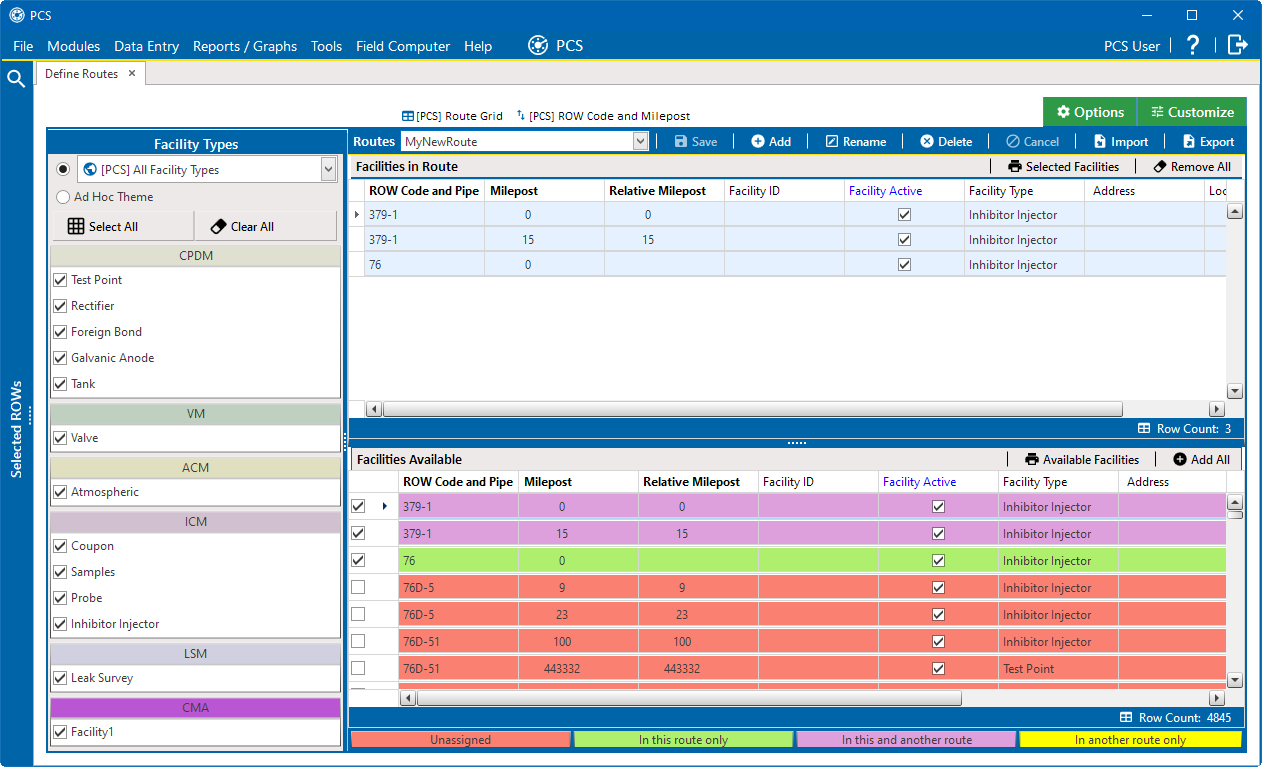Toggle Facility Active for route row 76
Image resolution: width=1262 pixels, height=767 pixels.
pyautogui.click(x=904, y=265)
